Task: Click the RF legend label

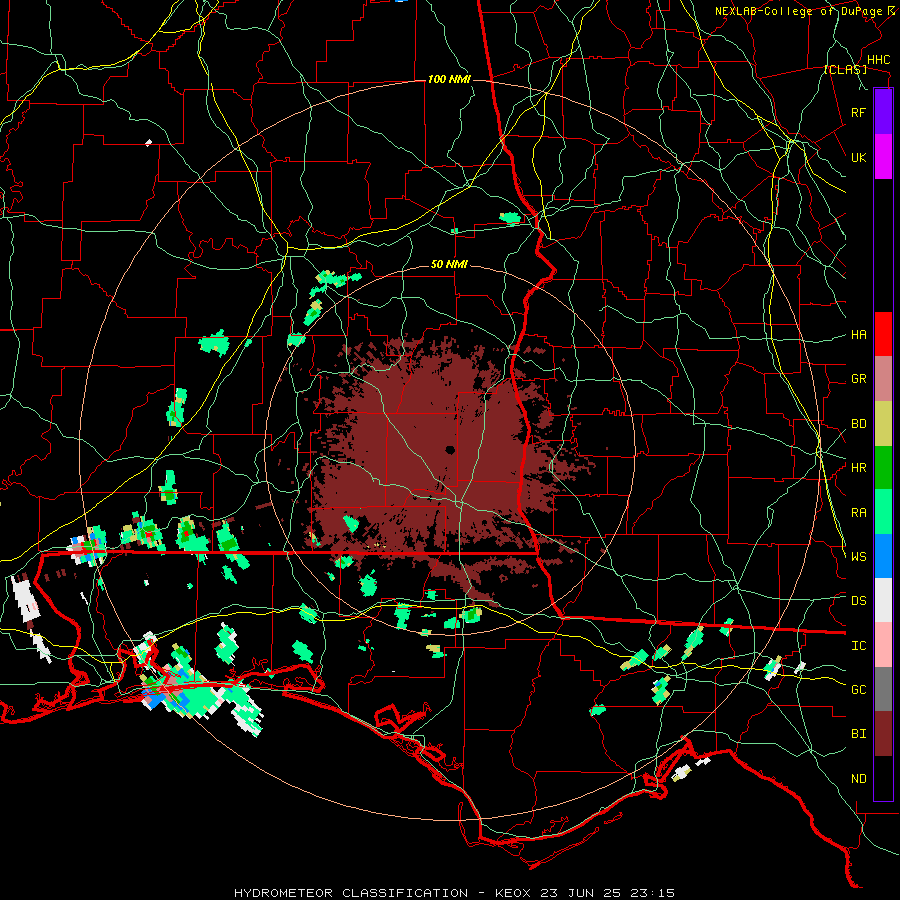Action: click(x=858, y=112)
